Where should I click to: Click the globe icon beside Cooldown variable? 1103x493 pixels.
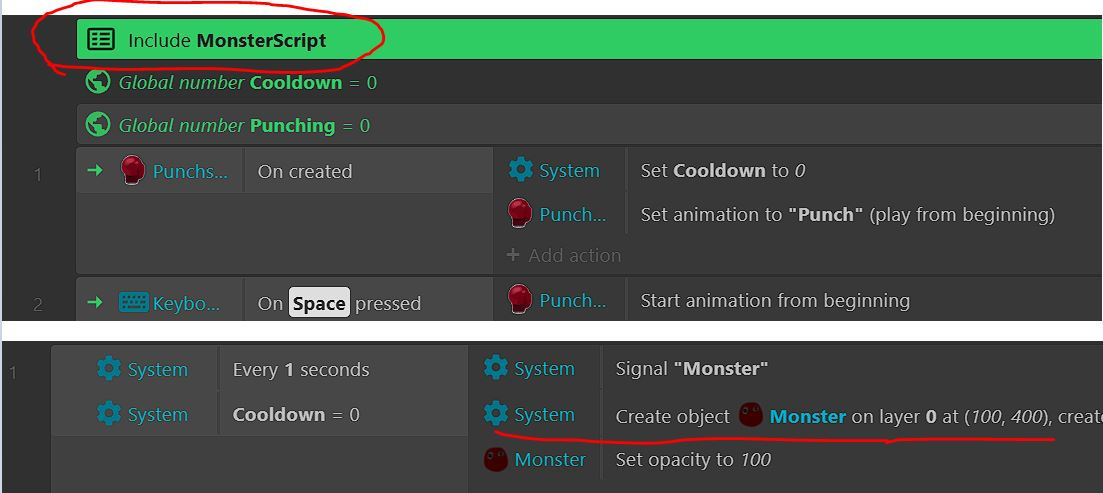pyautogui.click(x=98, y=82)
